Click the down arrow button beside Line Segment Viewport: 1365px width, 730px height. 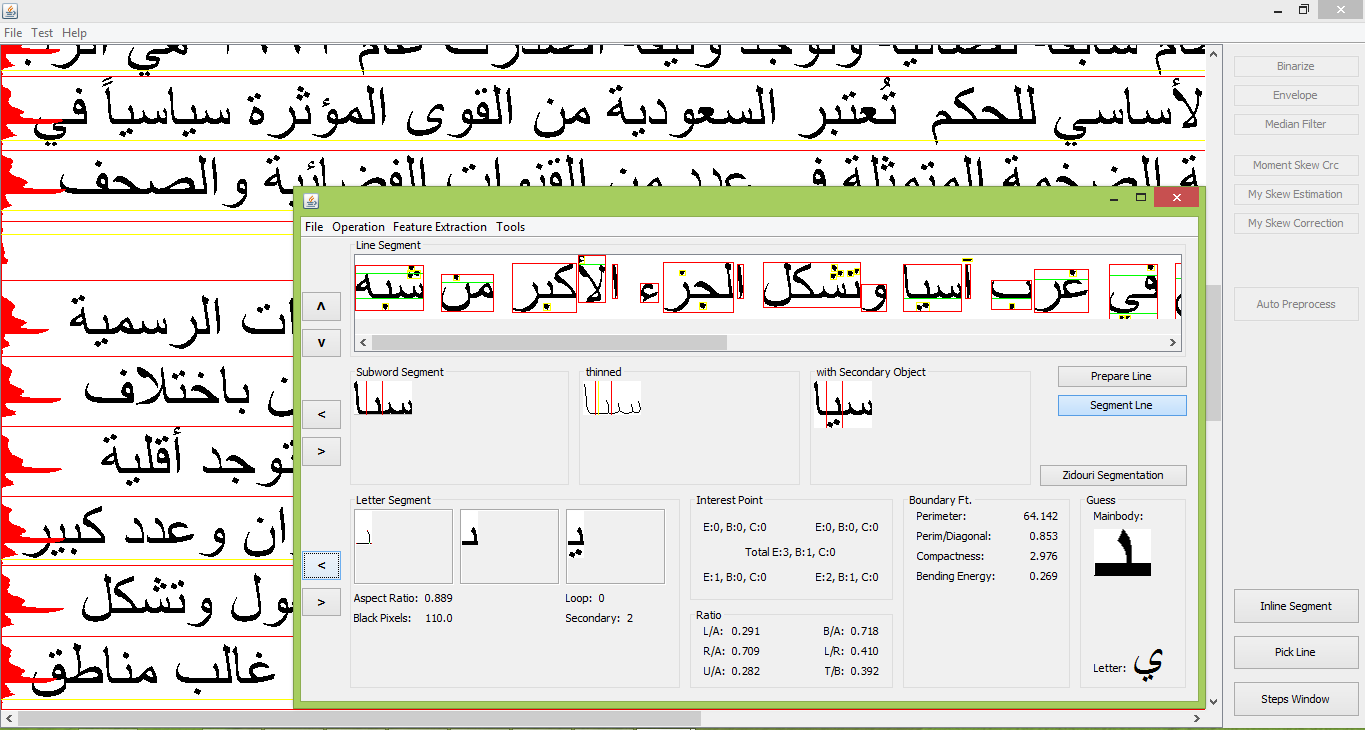321,342
